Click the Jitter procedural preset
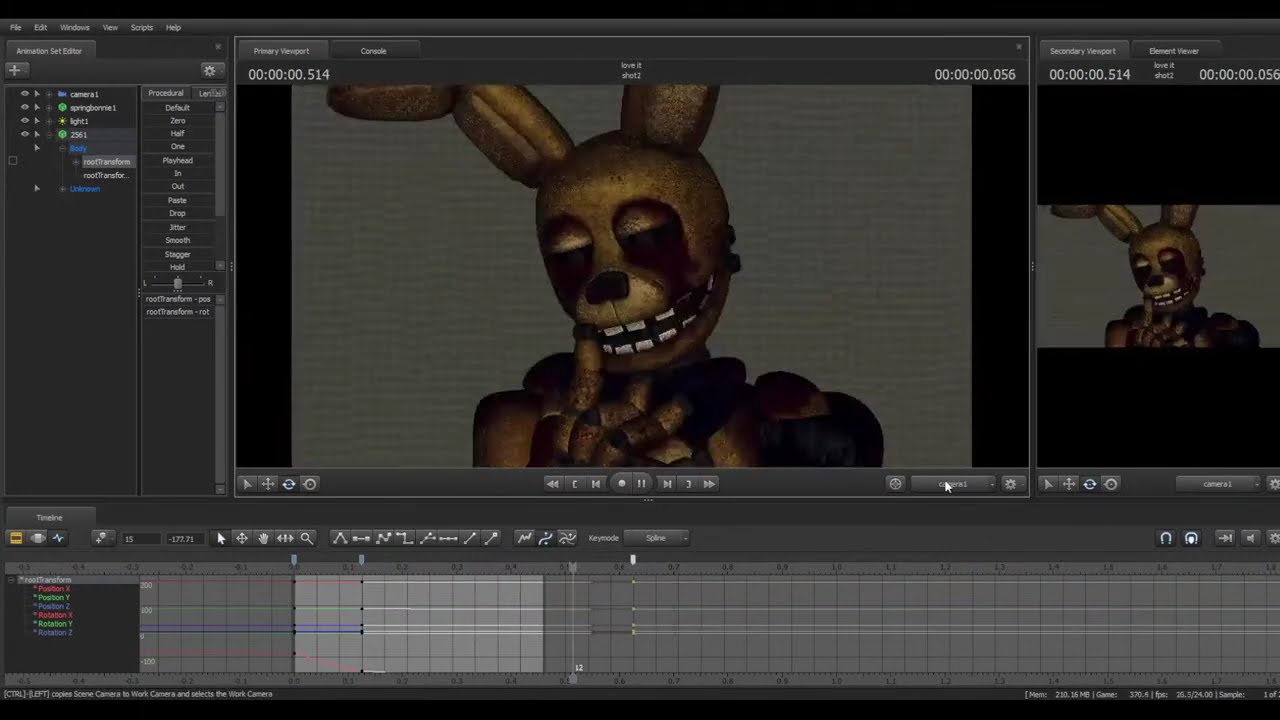Screen dimensions: 1280x720 pyautogui.click(x=177, y=227)
